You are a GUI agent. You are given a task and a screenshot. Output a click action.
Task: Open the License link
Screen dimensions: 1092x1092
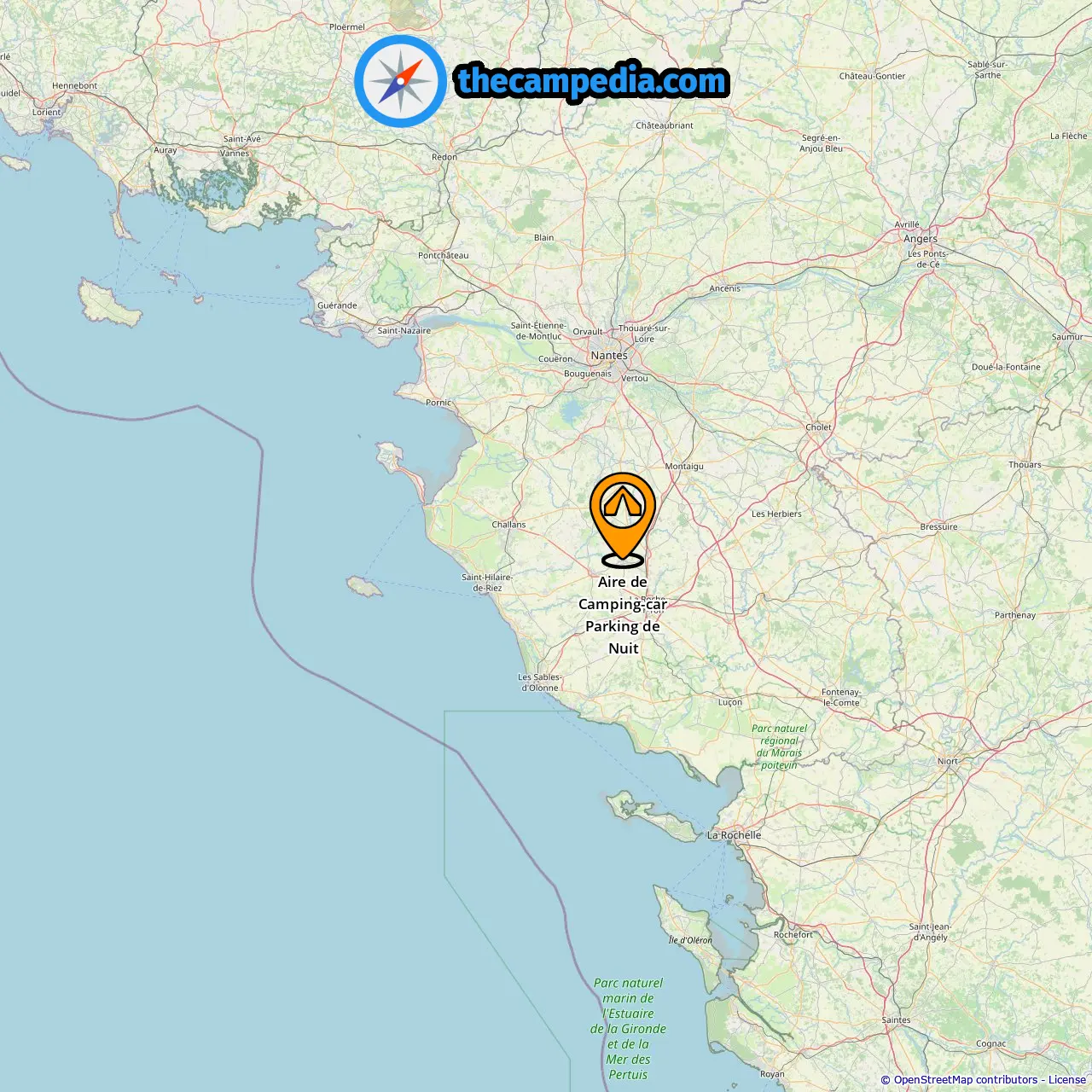1067,1080
